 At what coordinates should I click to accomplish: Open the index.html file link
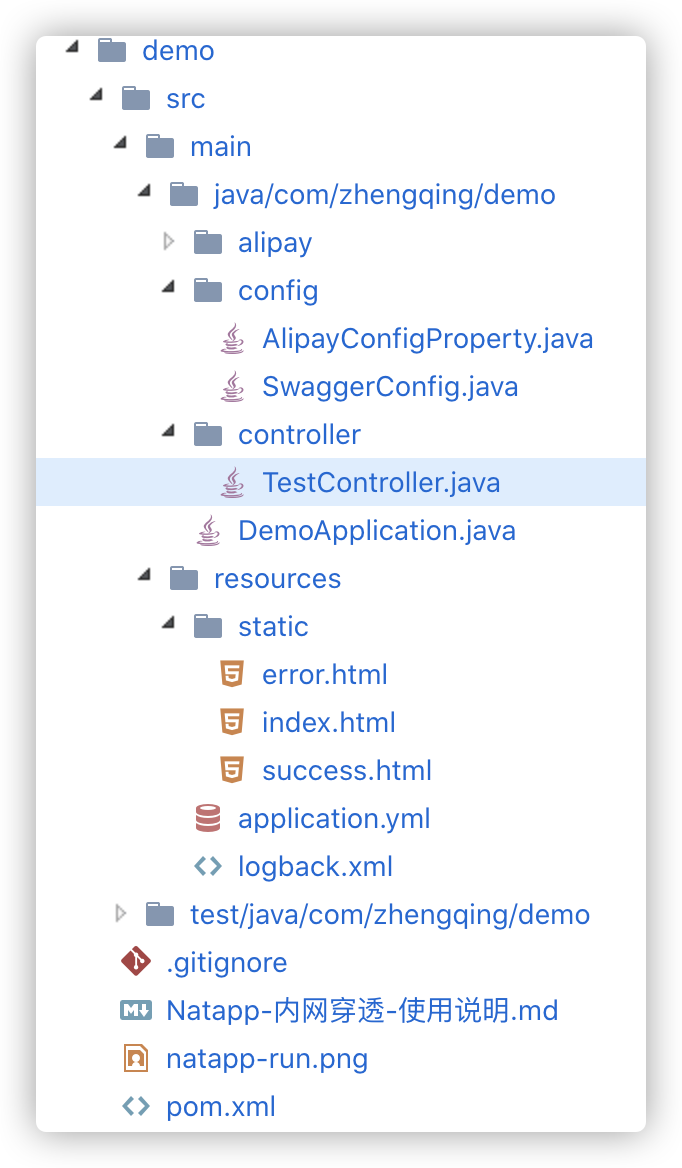point(328,723)
